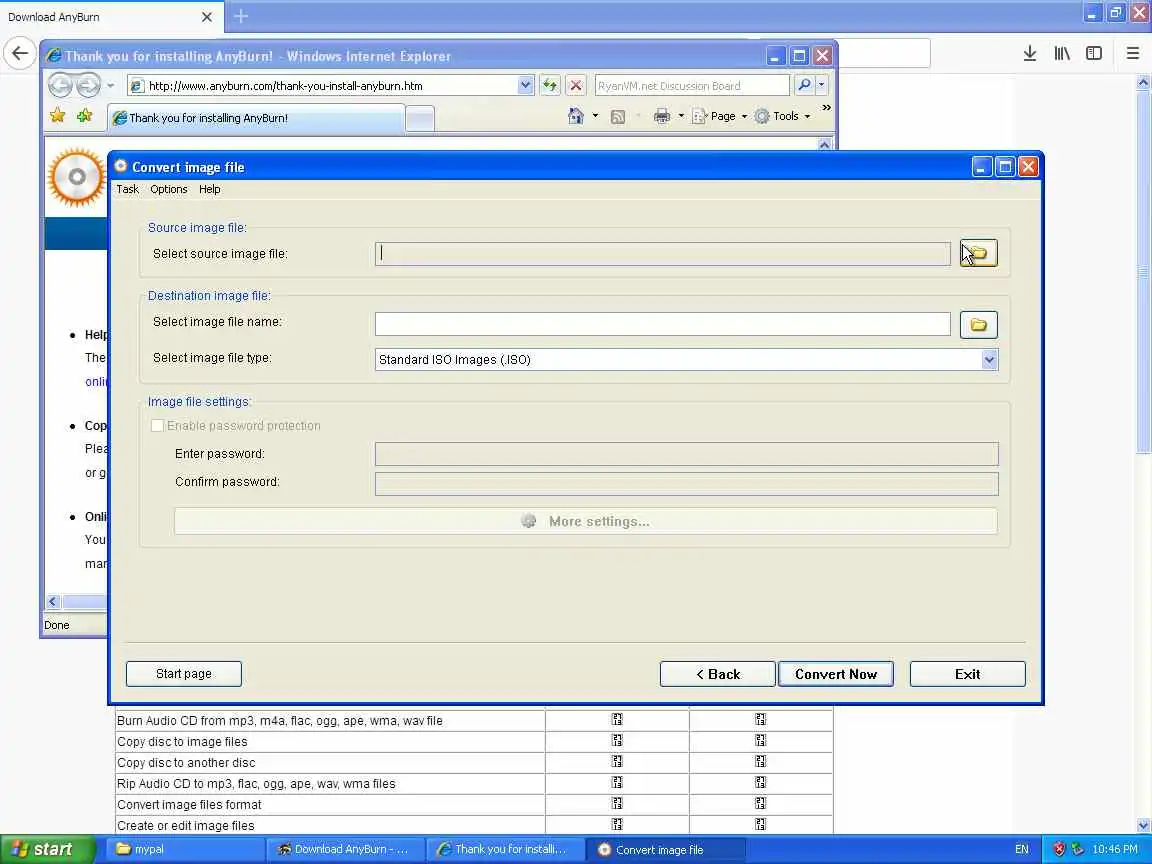Focus the source image file field
This screenshot has height=864, width=1152.
tap(663, 253)
